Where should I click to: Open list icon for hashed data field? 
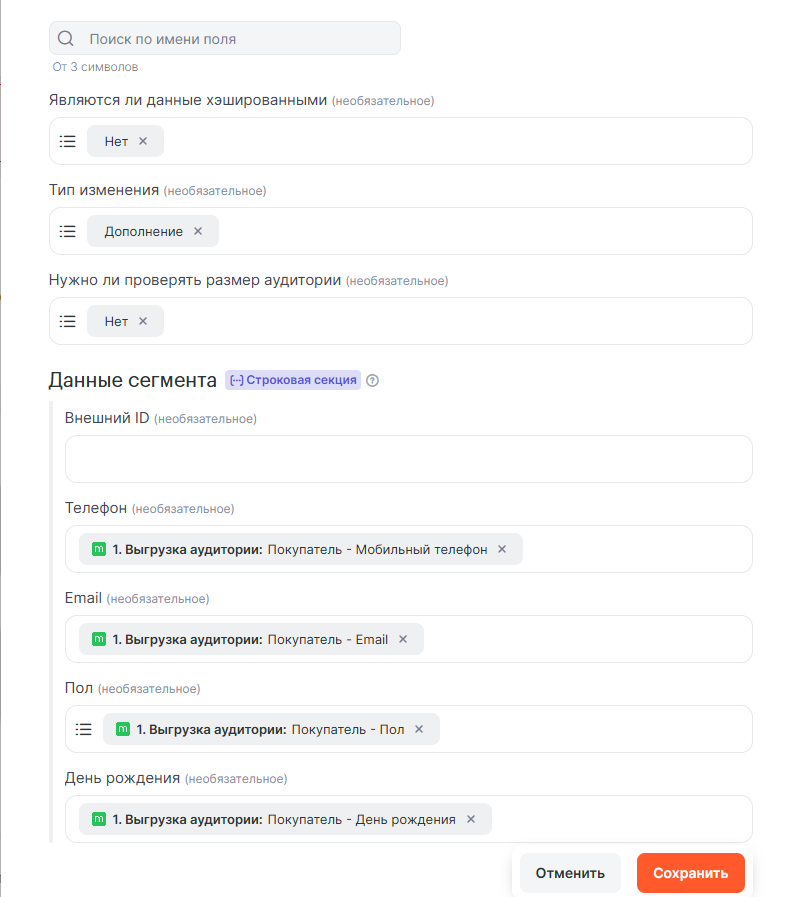68,141
